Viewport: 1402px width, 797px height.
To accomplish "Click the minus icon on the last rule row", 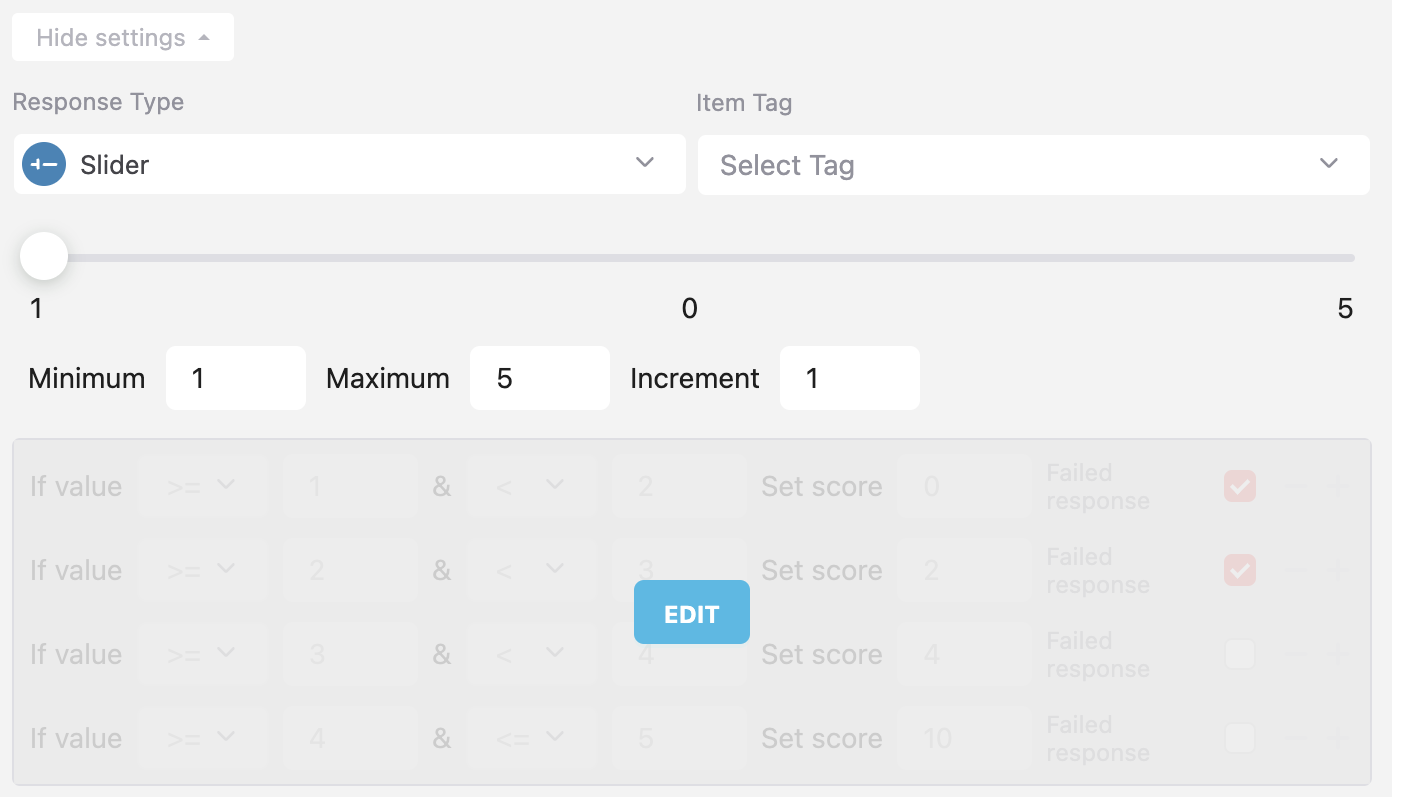I will (x=1295, y=738).
